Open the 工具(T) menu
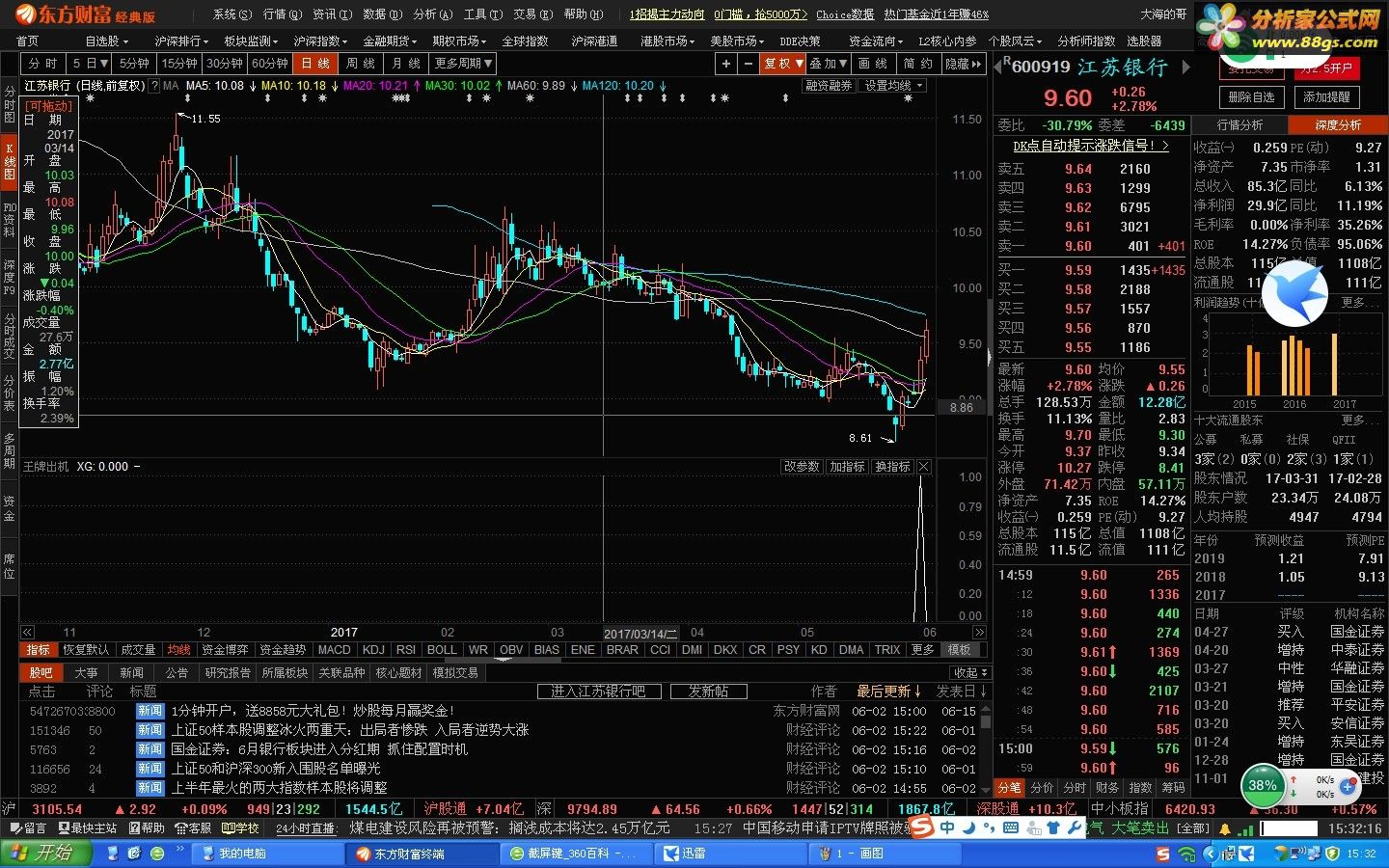1389x868 pixels. click(x=482, y=14)
